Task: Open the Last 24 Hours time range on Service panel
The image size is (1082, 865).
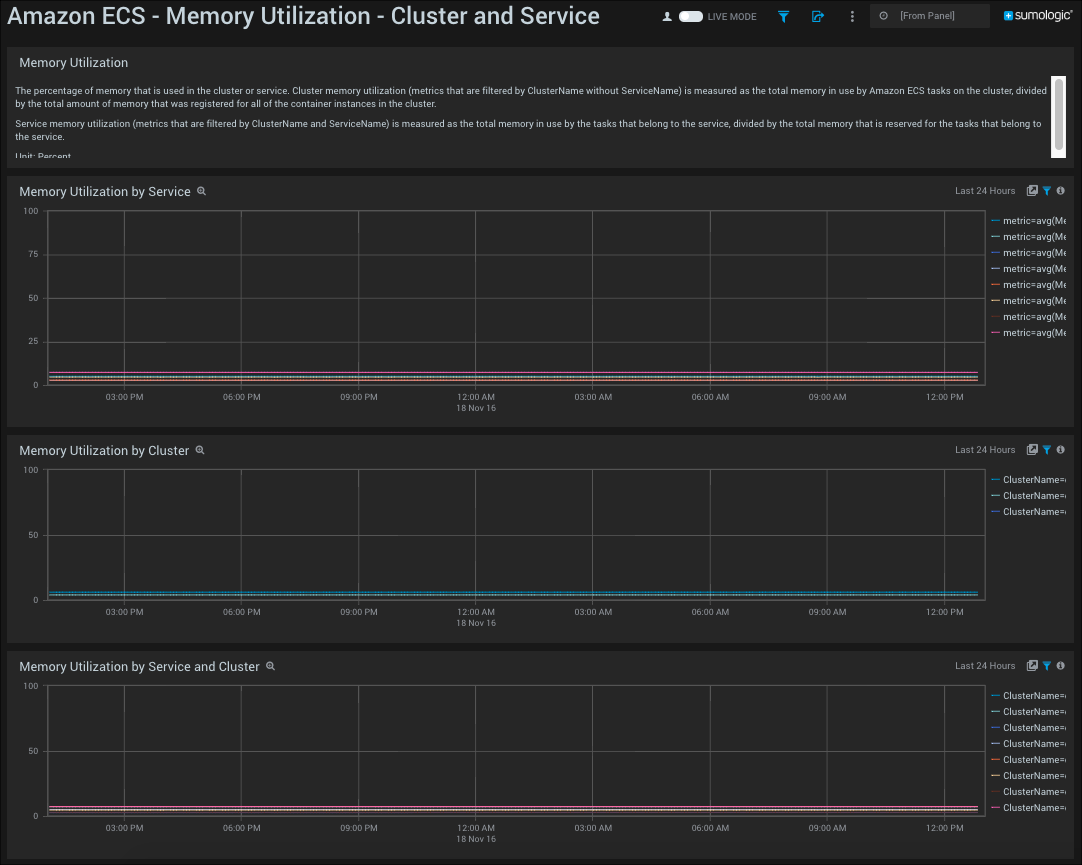Action: click(x=985, y=190)
